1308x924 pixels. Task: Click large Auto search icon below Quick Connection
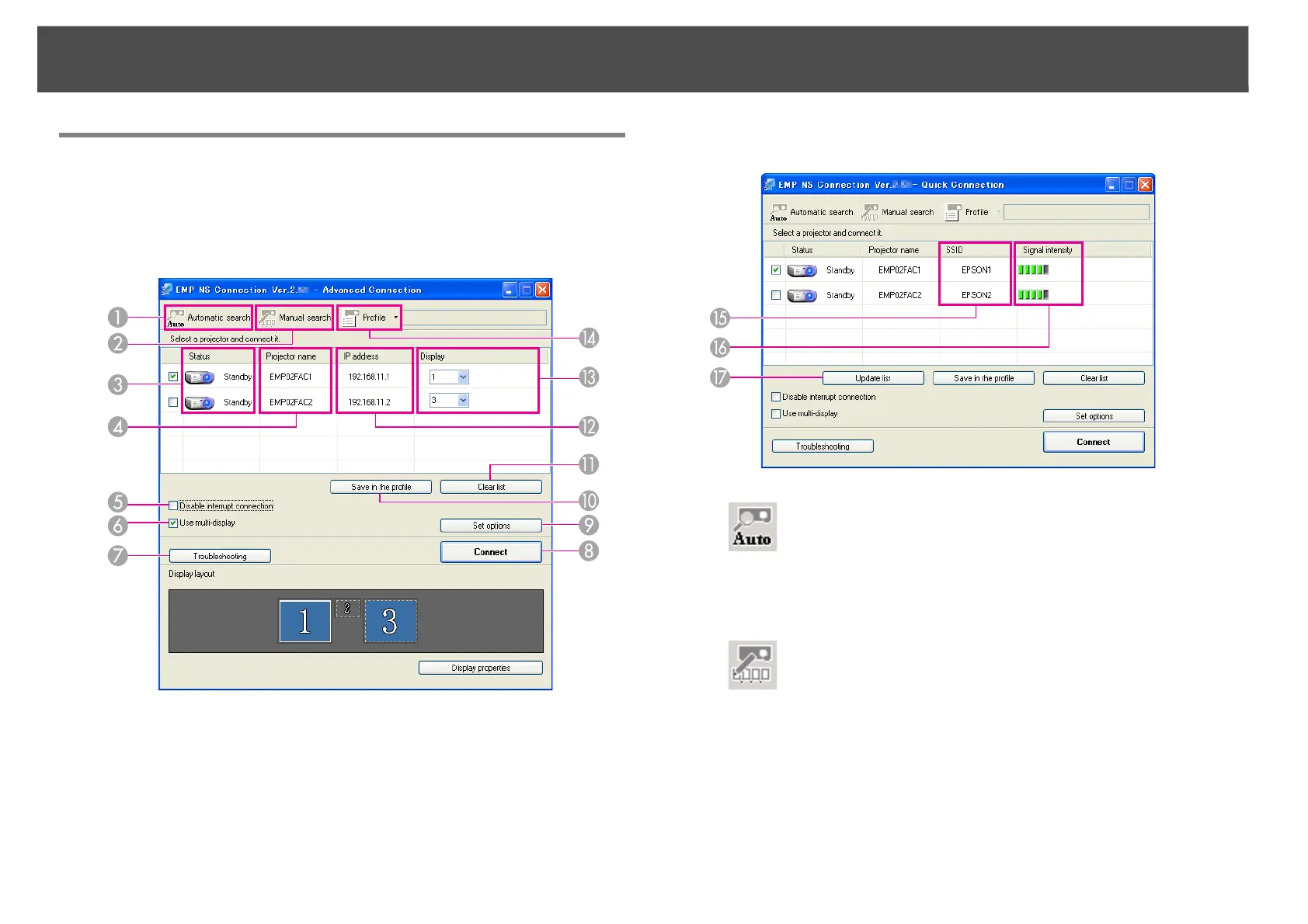point(753,527)
